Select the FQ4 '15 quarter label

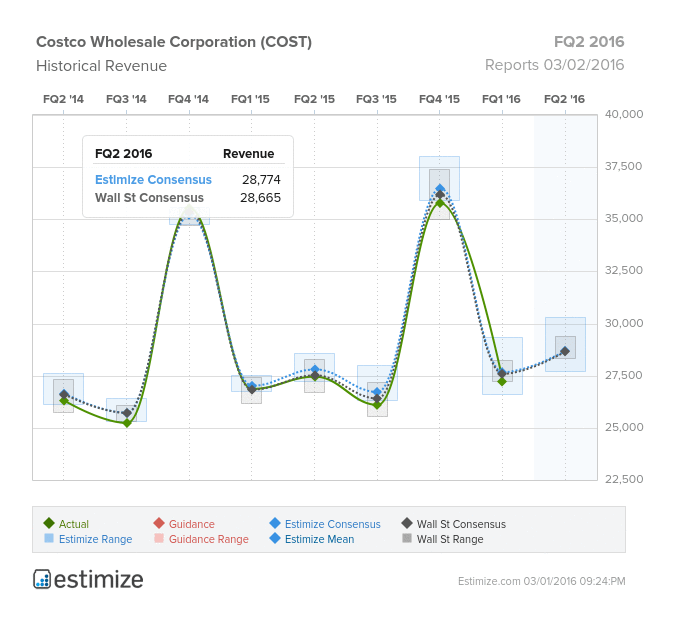pyautogui.click(x=440, y=99)
